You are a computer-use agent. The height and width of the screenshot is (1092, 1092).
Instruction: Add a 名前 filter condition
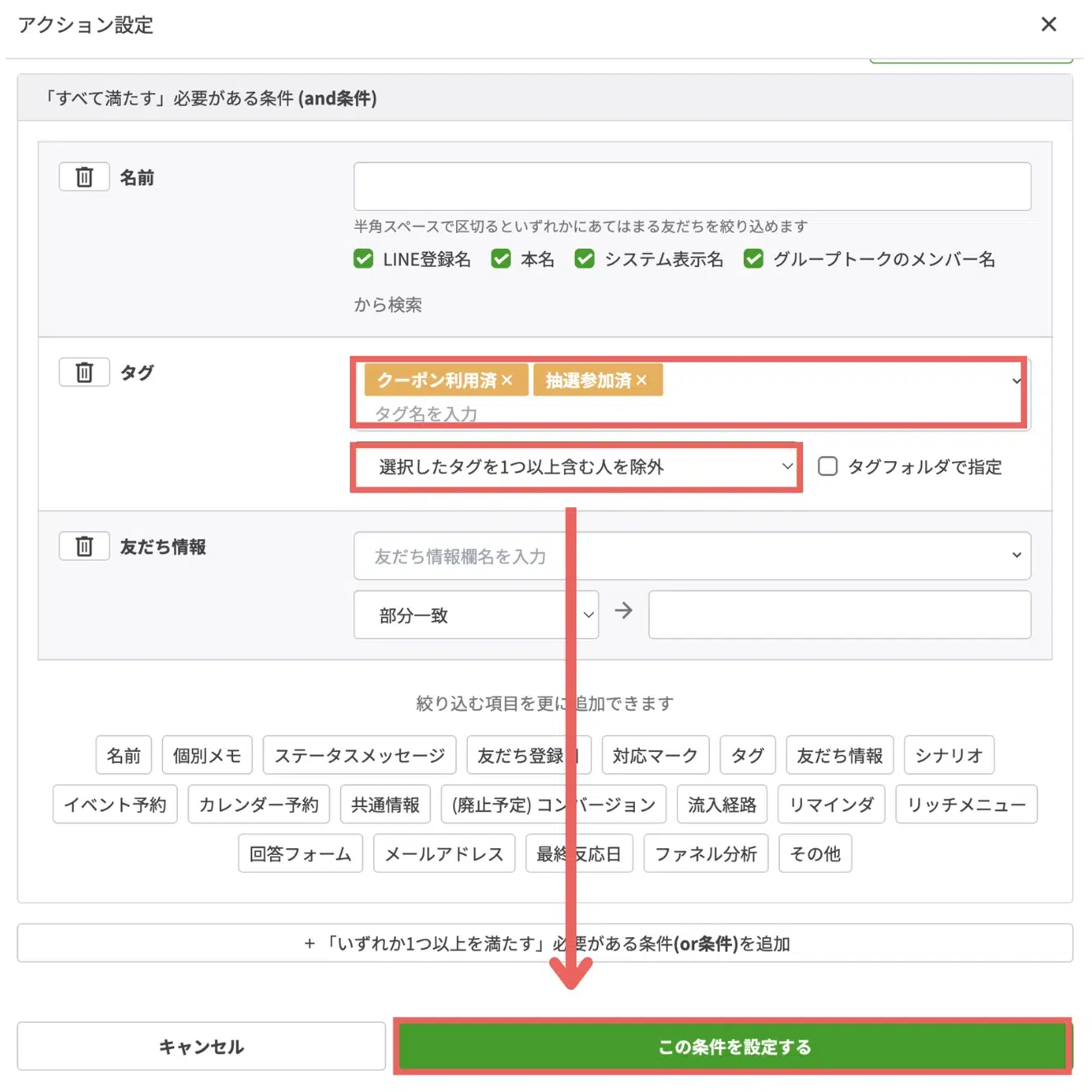124,755
